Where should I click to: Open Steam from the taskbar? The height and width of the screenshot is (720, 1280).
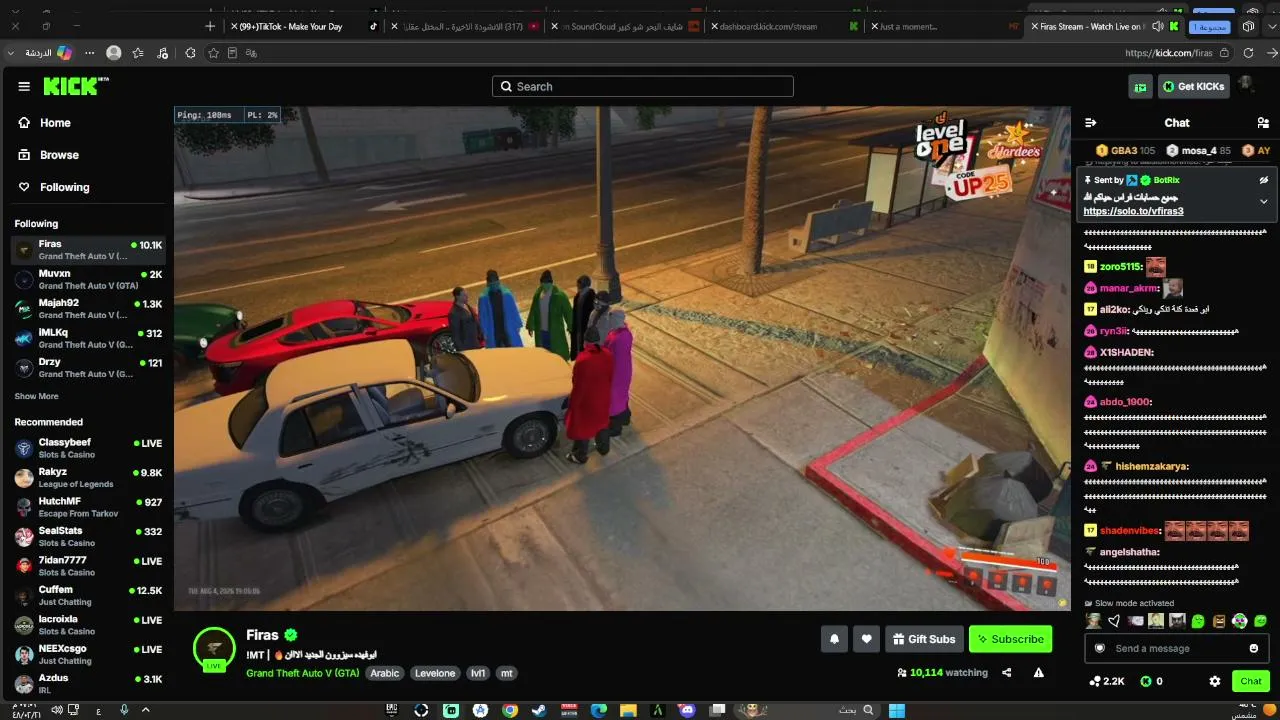tap(539, 710)
